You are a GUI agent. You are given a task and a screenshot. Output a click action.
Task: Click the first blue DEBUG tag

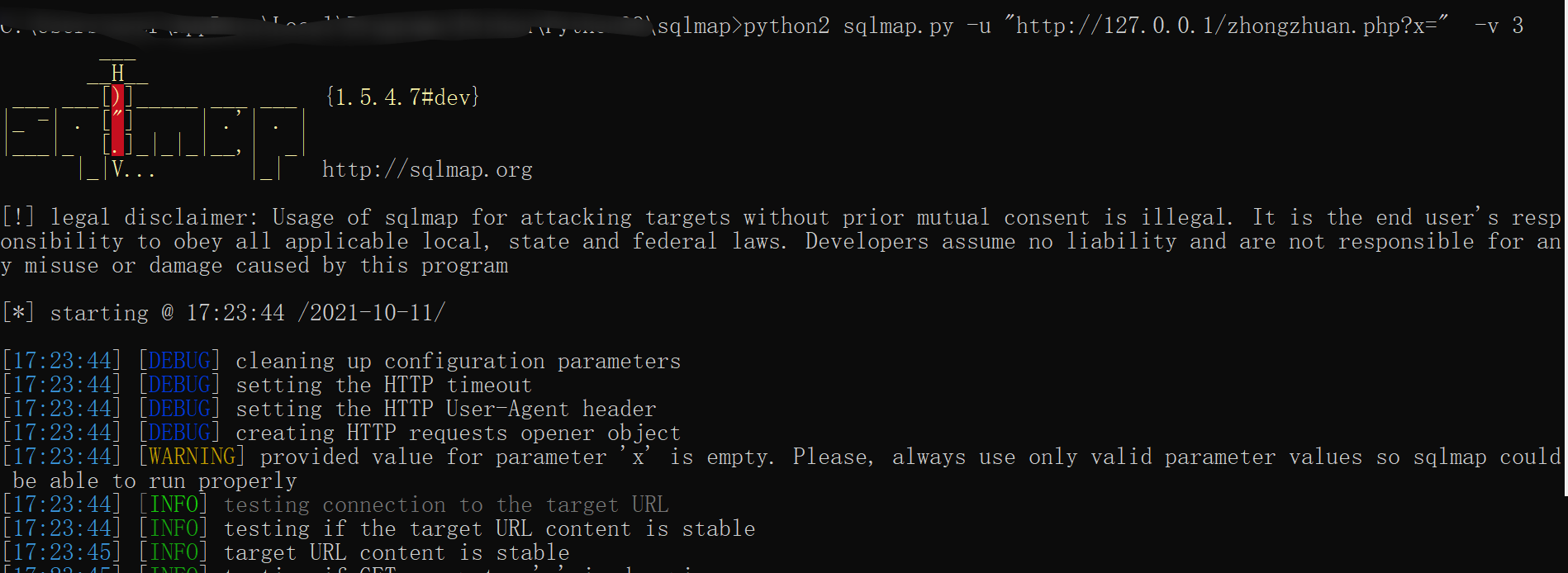pos(179,361)
